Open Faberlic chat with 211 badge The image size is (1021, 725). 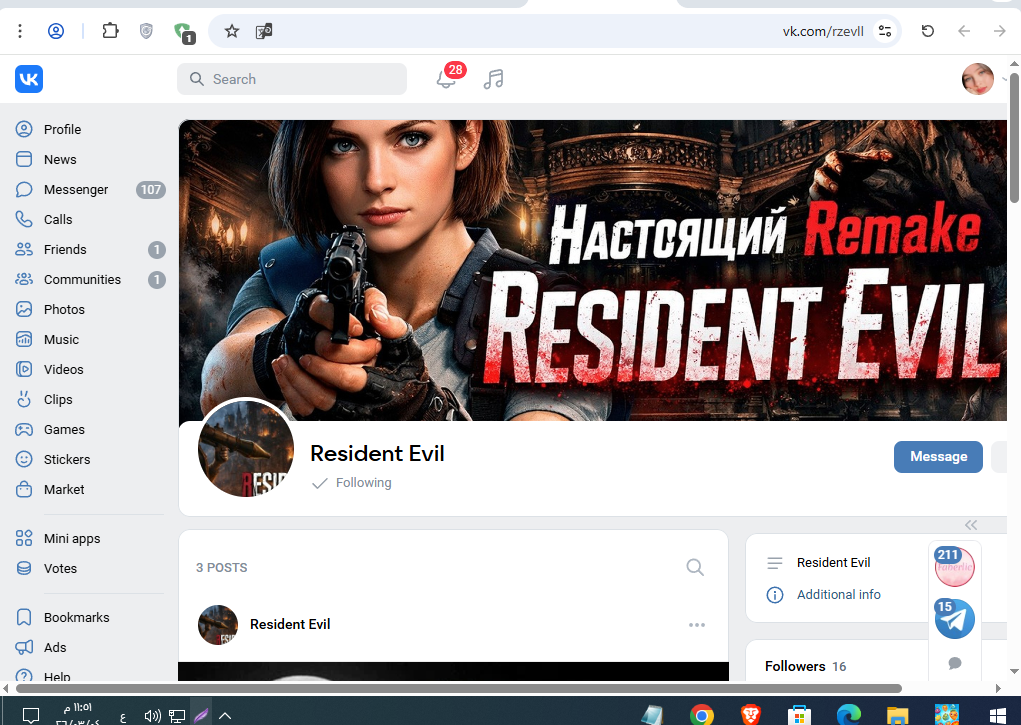pyautogui.click(x=955, y=567)
